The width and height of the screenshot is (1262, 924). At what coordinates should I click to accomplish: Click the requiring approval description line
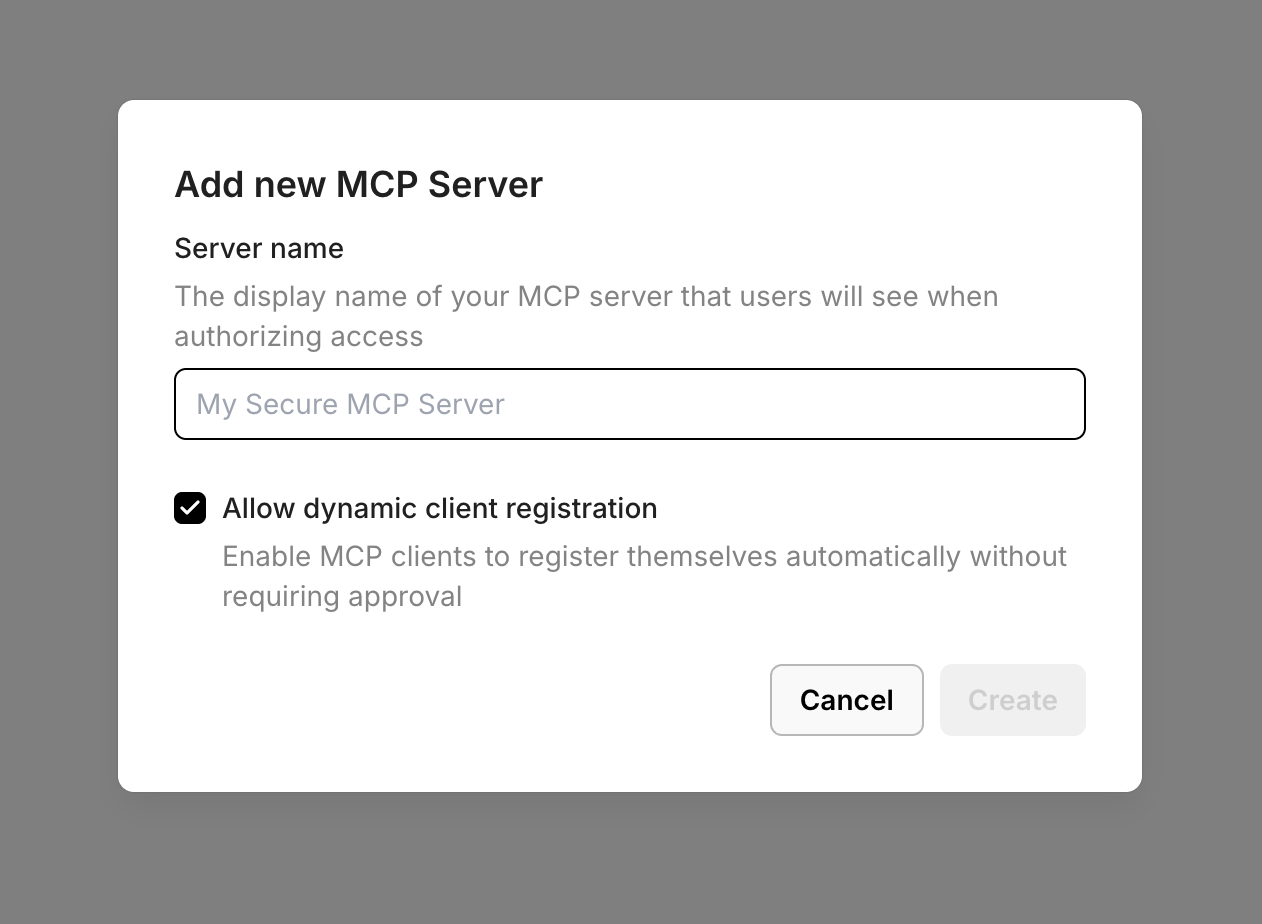(x=342, y=596)
